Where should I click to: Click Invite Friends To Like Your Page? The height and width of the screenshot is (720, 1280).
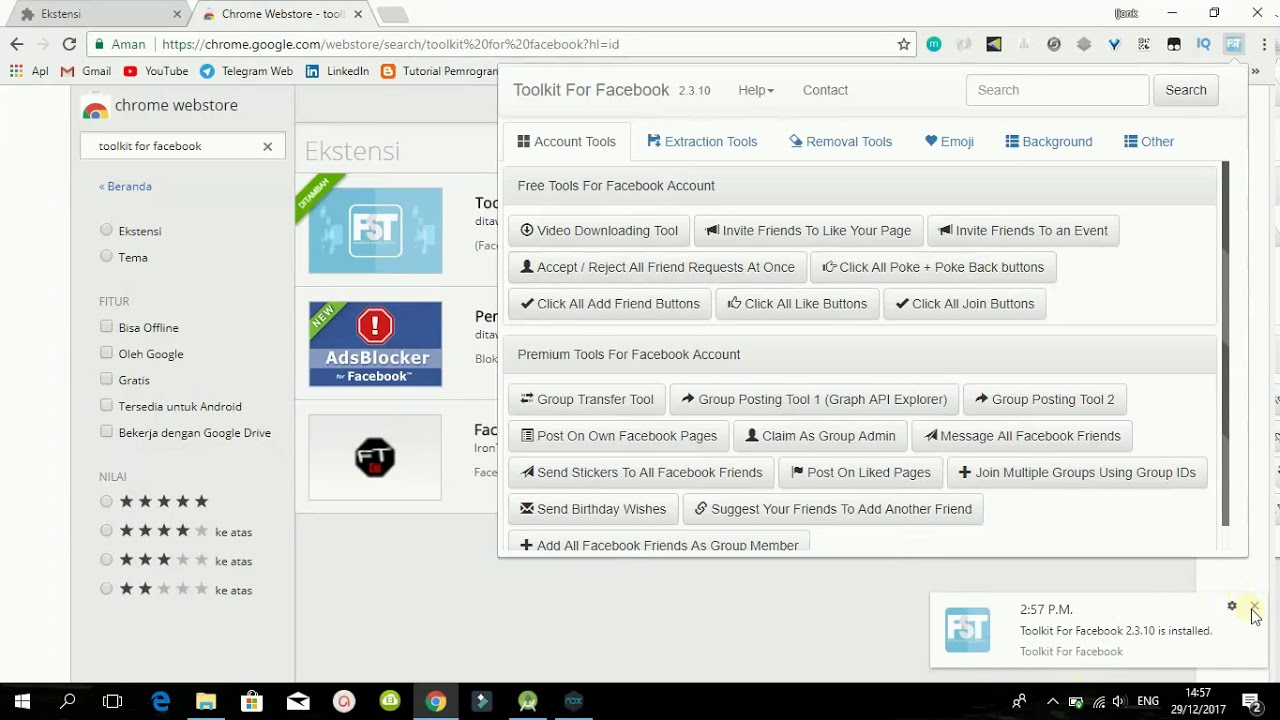808,231
